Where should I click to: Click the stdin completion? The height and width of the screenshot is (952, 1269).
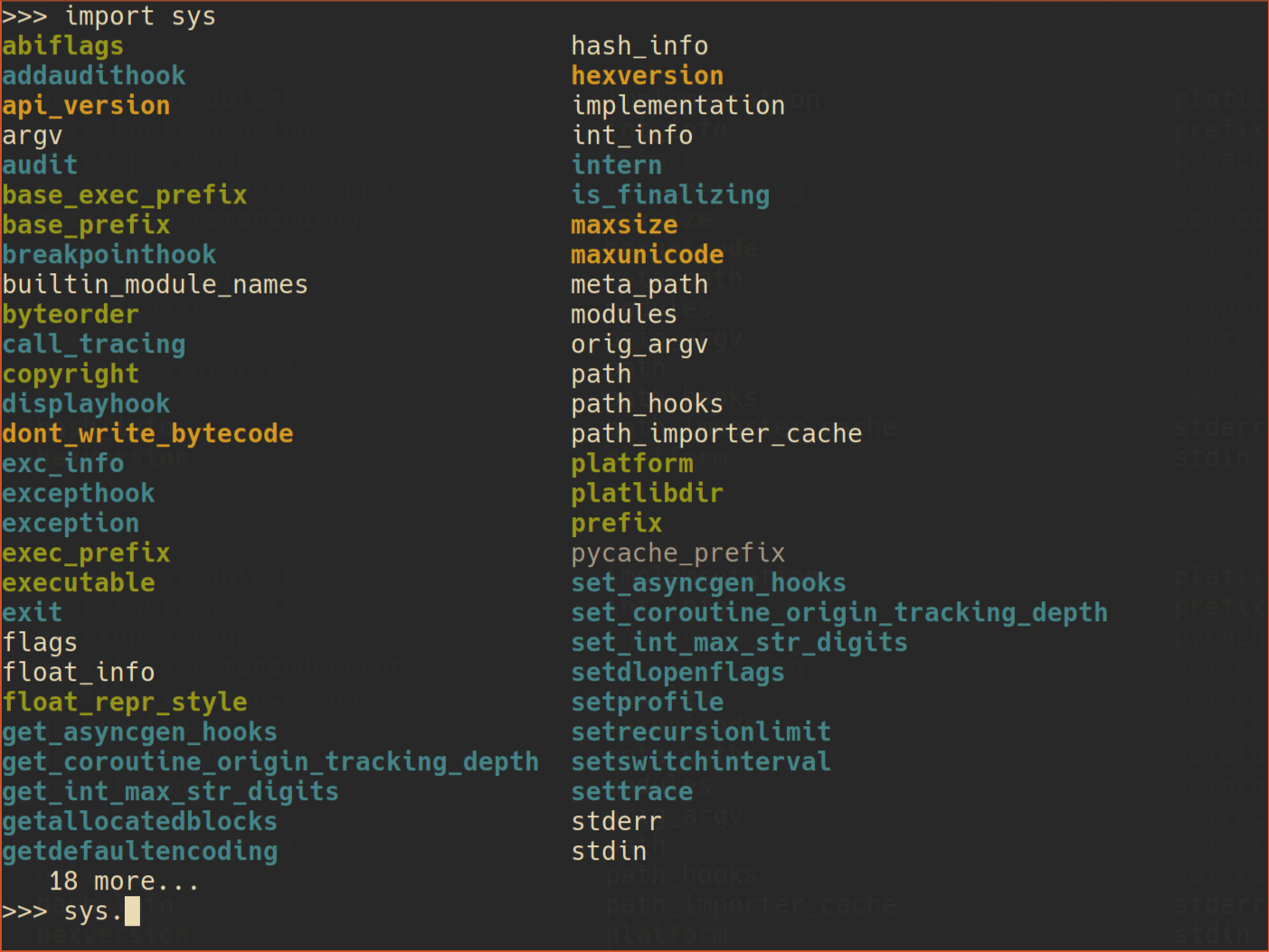point(609,852)
